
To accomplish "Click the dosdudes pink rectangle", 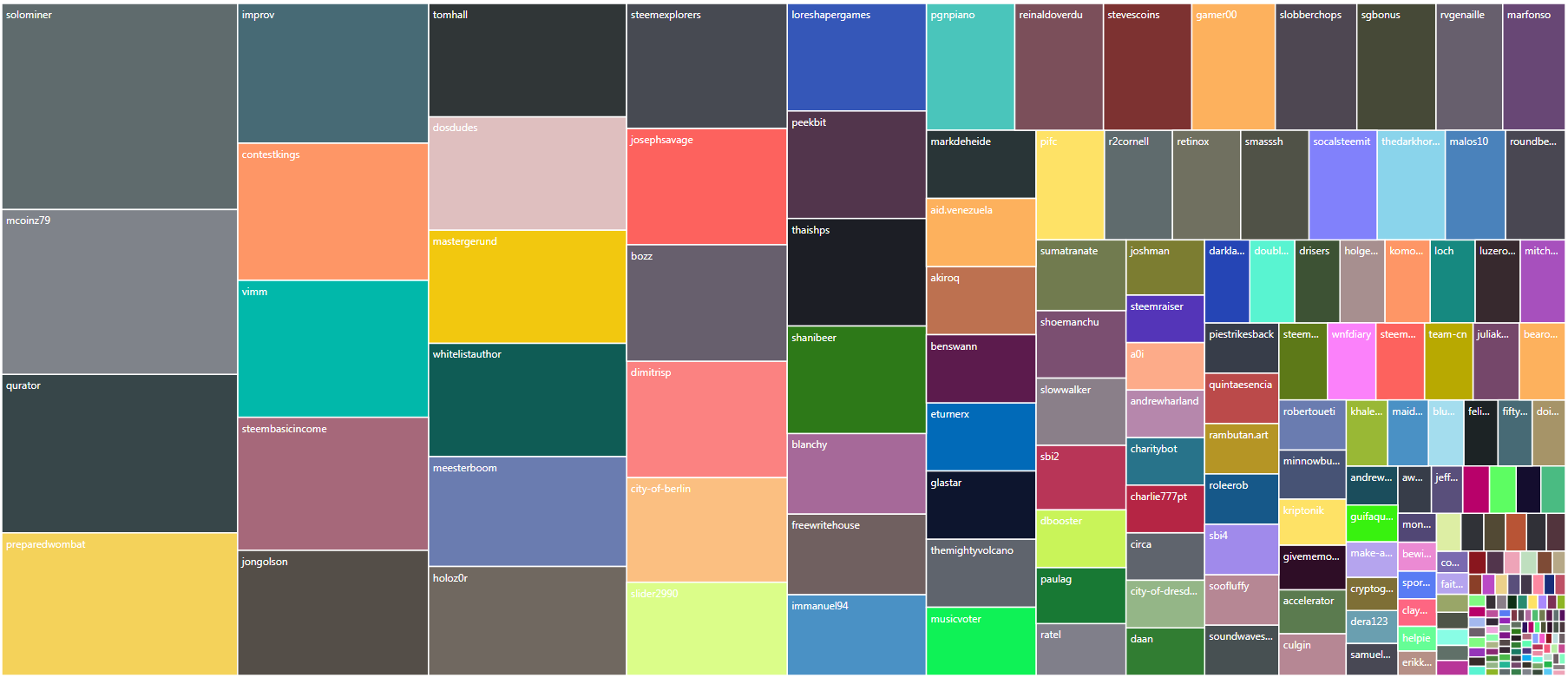I will (x=528, y=174).
